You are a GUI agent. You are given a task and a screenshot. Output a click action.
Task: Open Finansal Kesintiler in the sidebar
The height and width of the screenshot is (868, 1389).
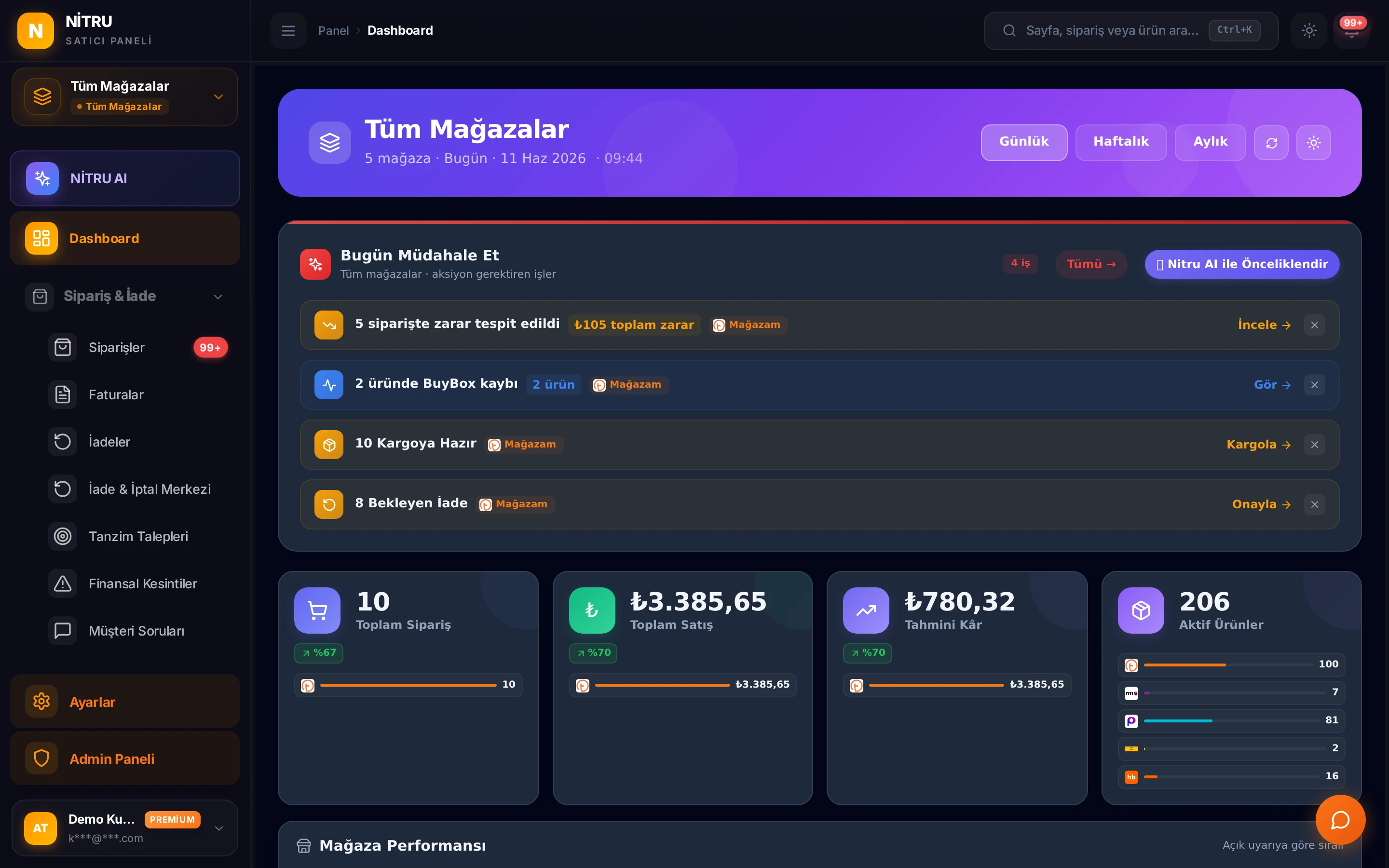coord(138,583)
